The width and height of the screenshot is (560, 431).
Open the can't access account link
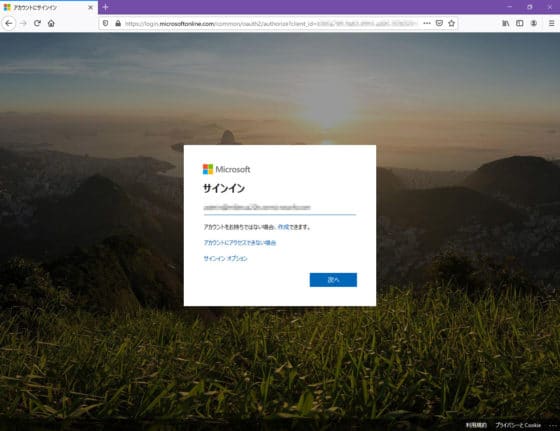click(x=240, y=243)
